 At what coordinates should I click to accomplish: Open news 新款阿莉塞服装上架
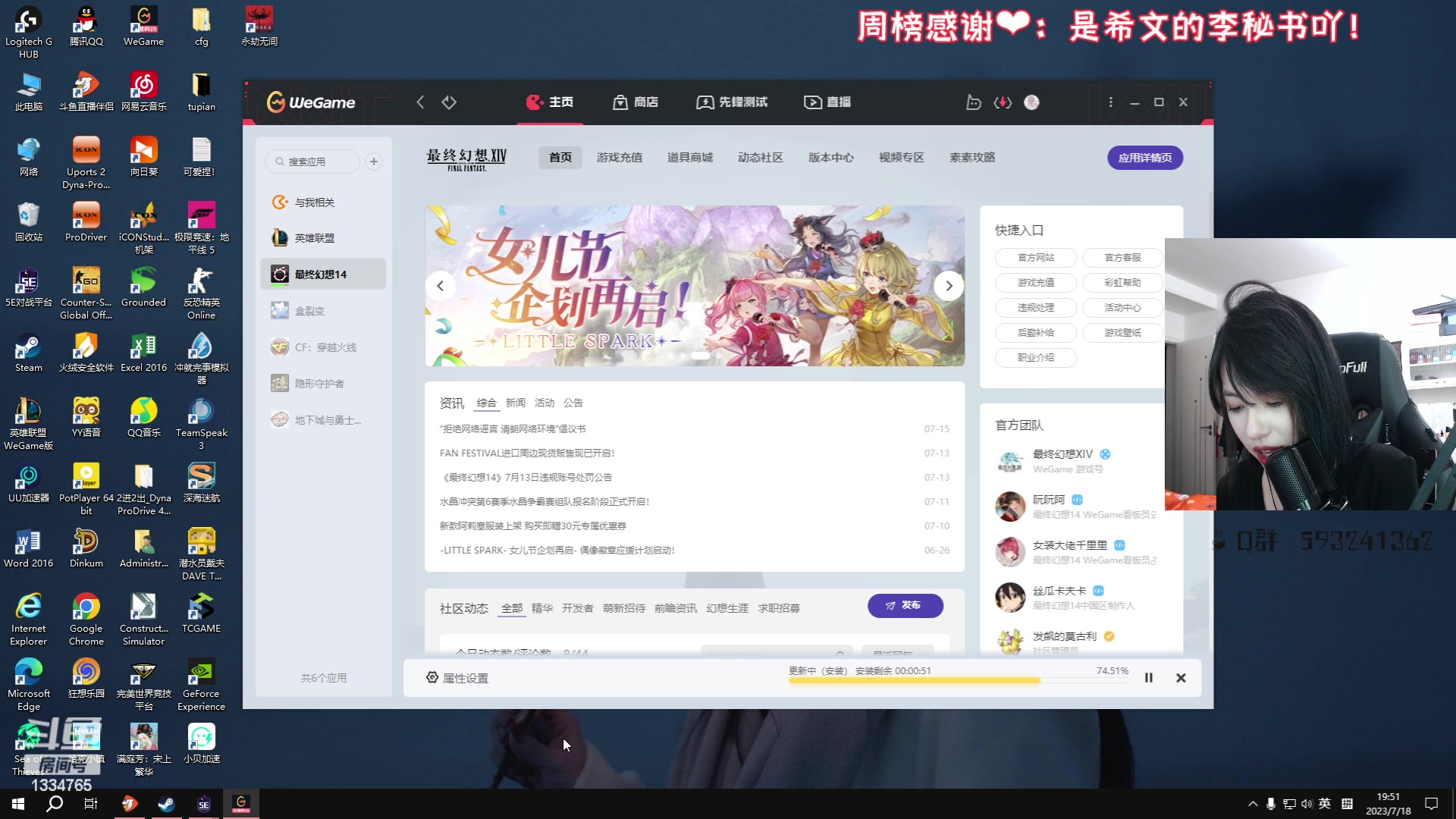pyautogui.click(x=533, y=526)
